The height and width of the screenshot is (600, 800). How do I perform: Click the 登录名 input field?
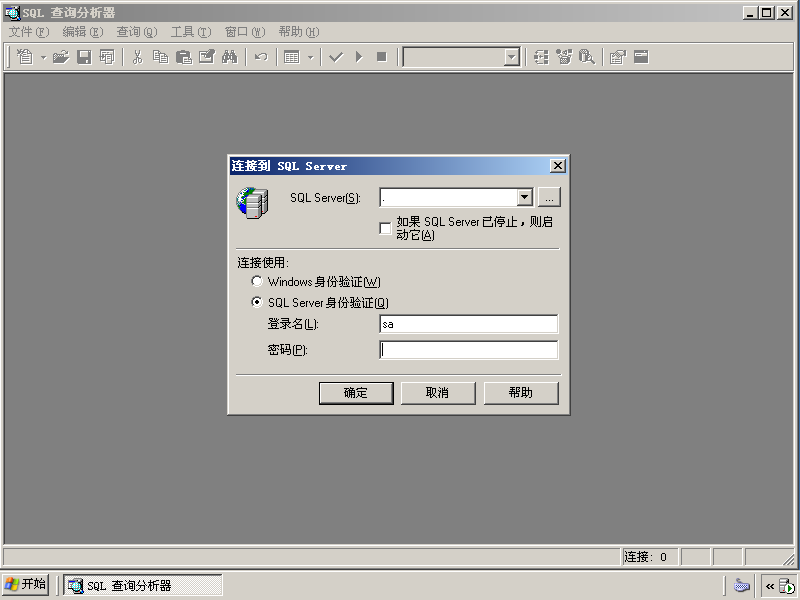pos(468,324)
